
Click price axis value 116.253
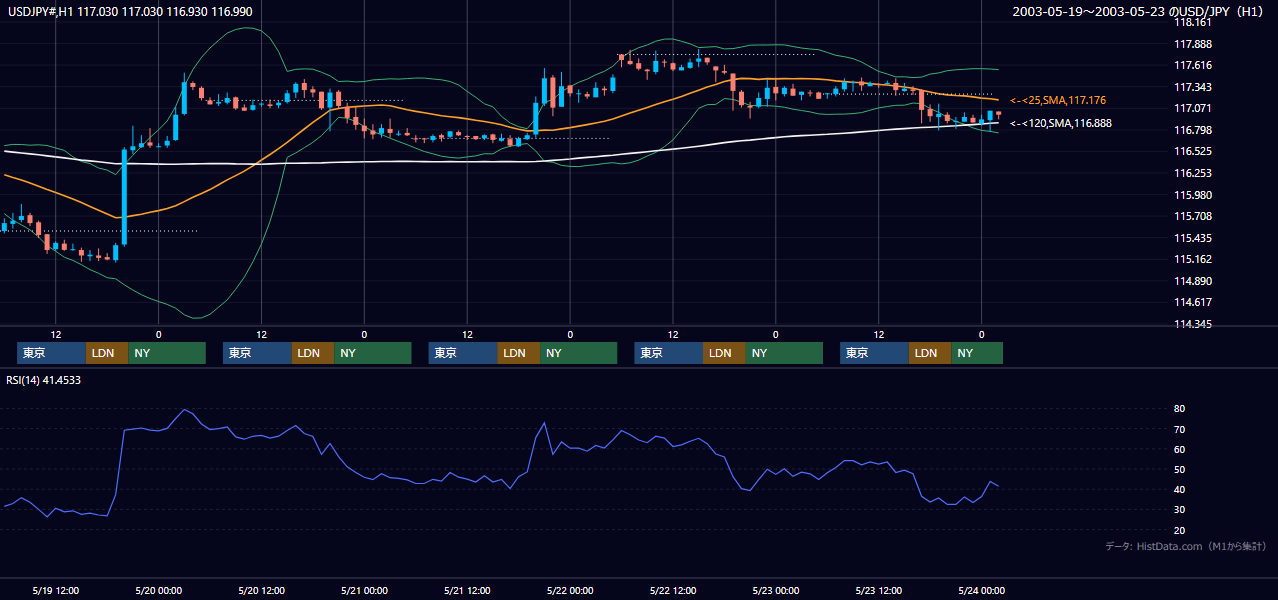click(x=1192, y=173)
